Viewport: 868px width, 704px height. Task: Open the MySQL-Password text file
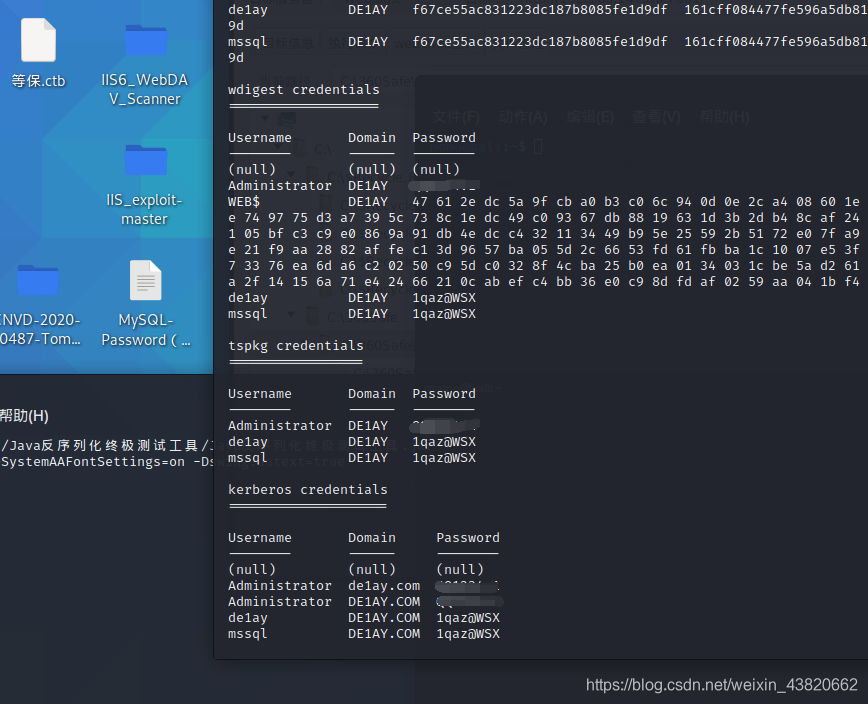pos(146,304)
